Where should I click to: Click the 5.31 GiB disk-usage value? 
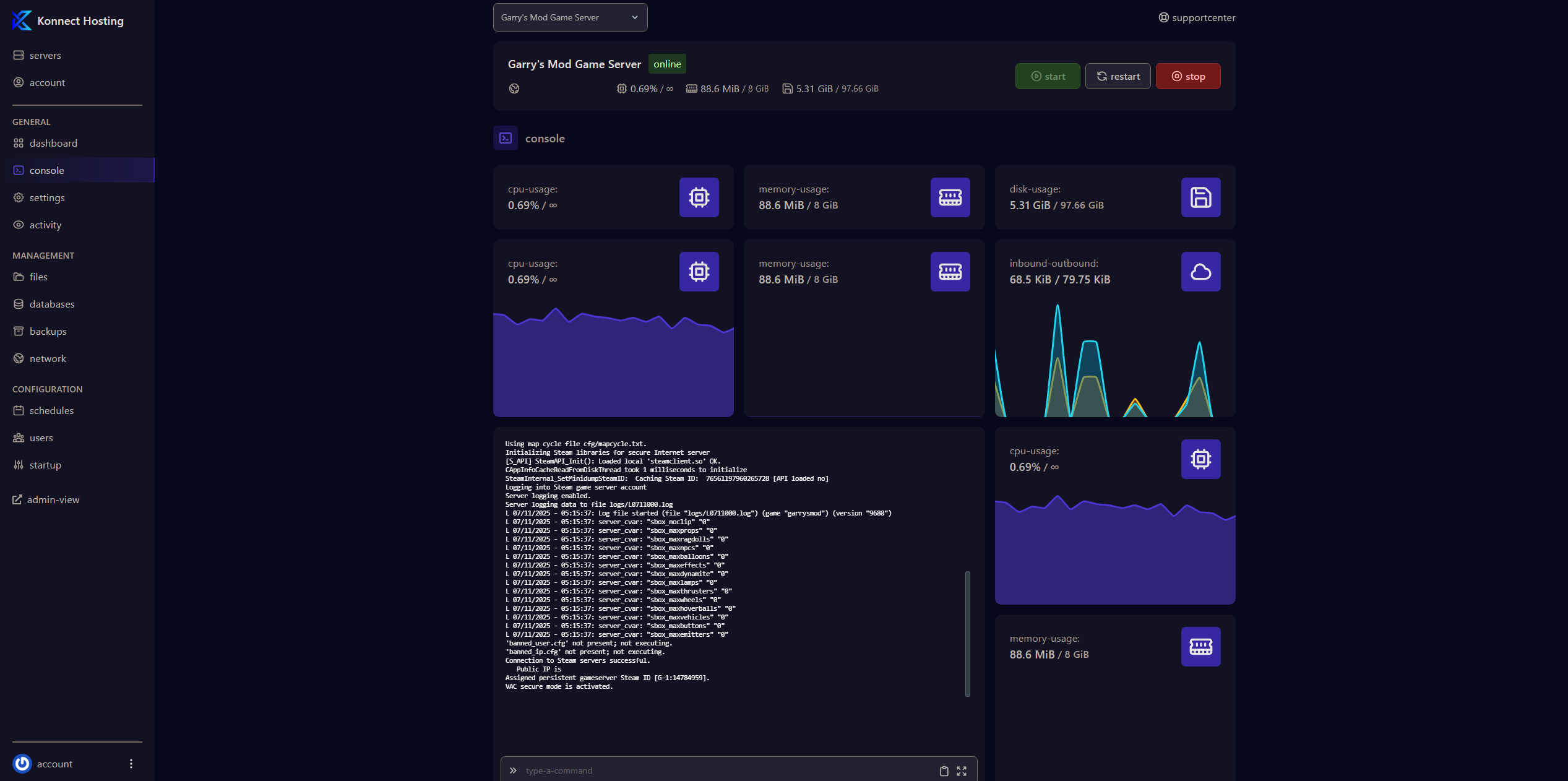pos(1030,205)
